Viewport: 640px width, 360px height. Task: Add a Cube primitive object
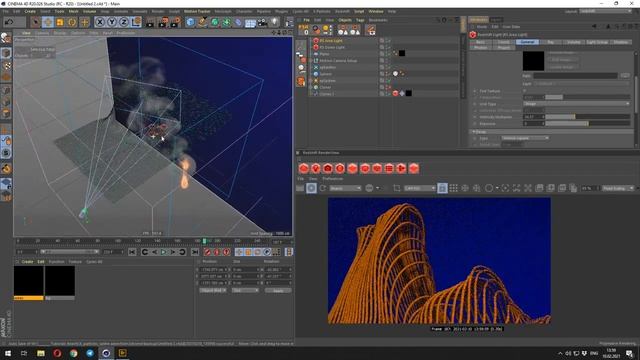190,22
